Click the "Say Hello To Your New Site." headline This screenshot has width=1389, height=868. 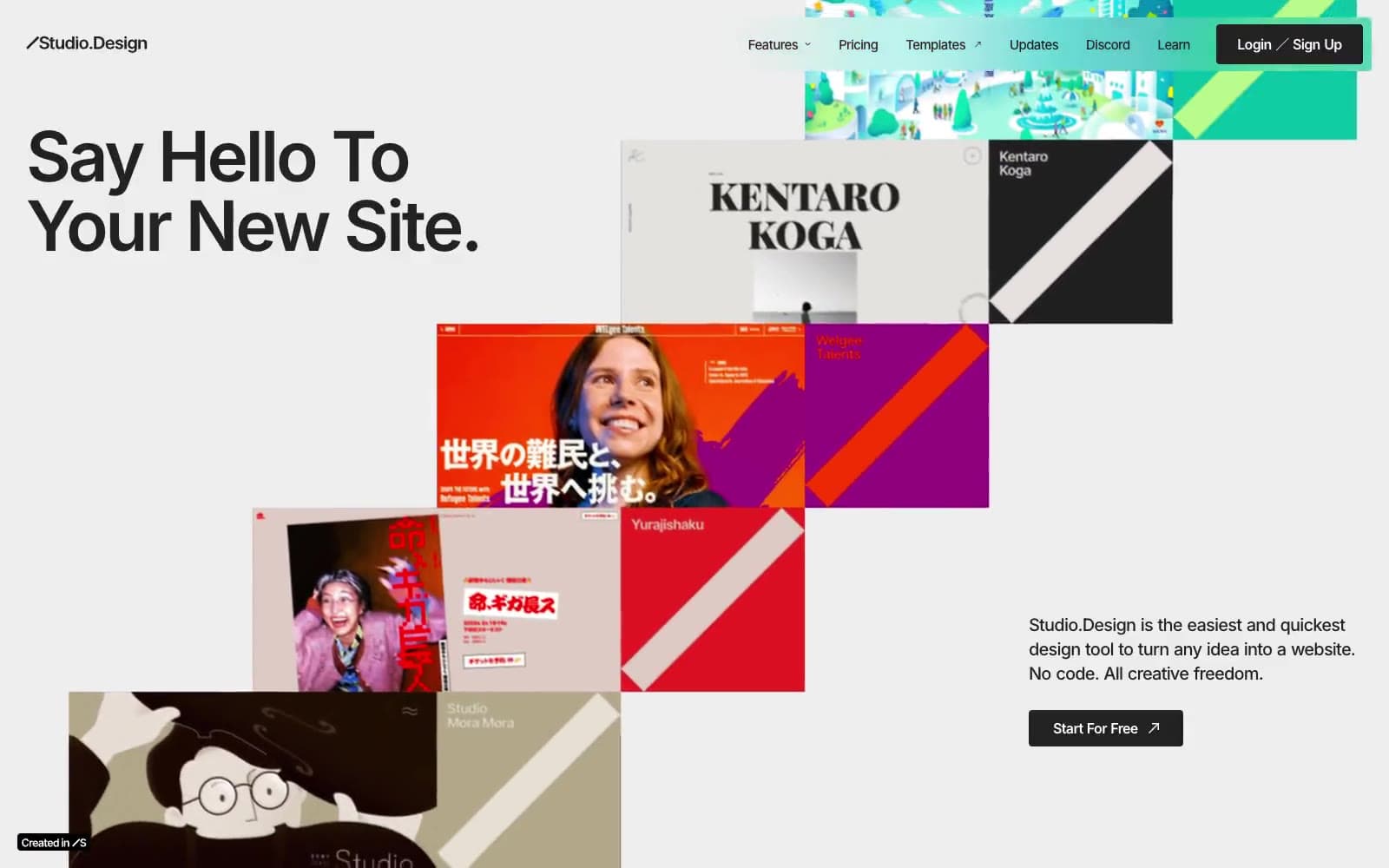coord(253,191)
